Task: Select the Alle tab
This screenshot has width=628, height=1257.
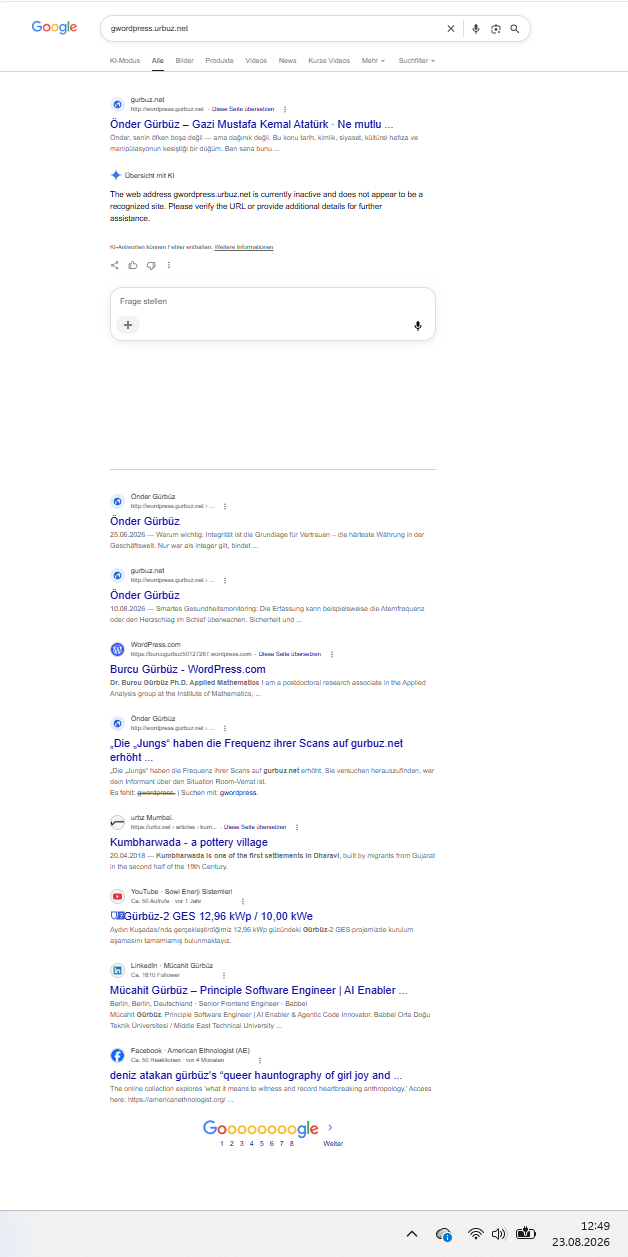Action: point(158,61)
